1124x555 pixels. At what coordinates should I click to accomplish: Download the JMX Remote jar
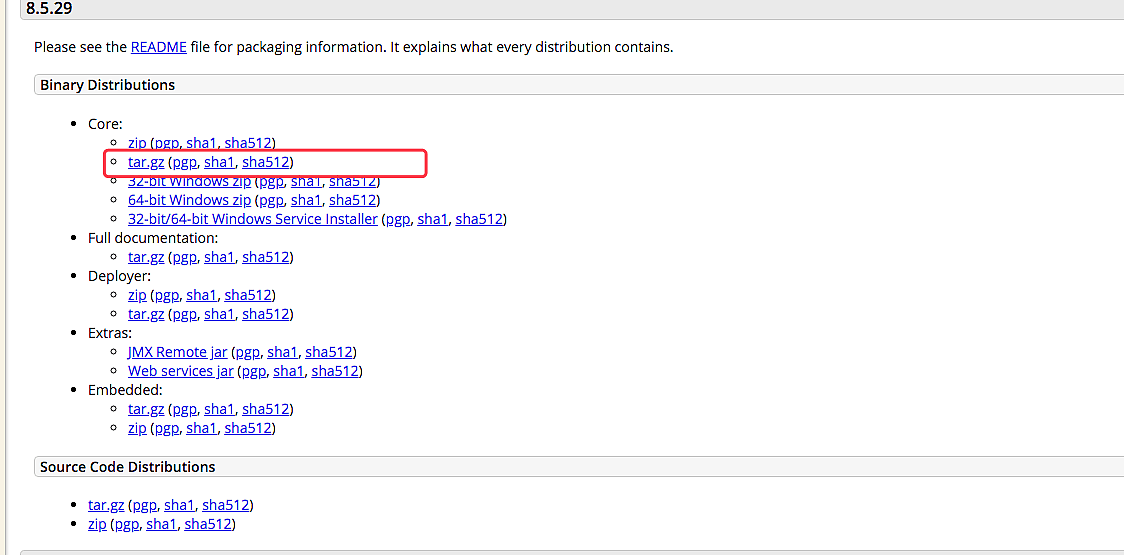[x=177, y=352]
